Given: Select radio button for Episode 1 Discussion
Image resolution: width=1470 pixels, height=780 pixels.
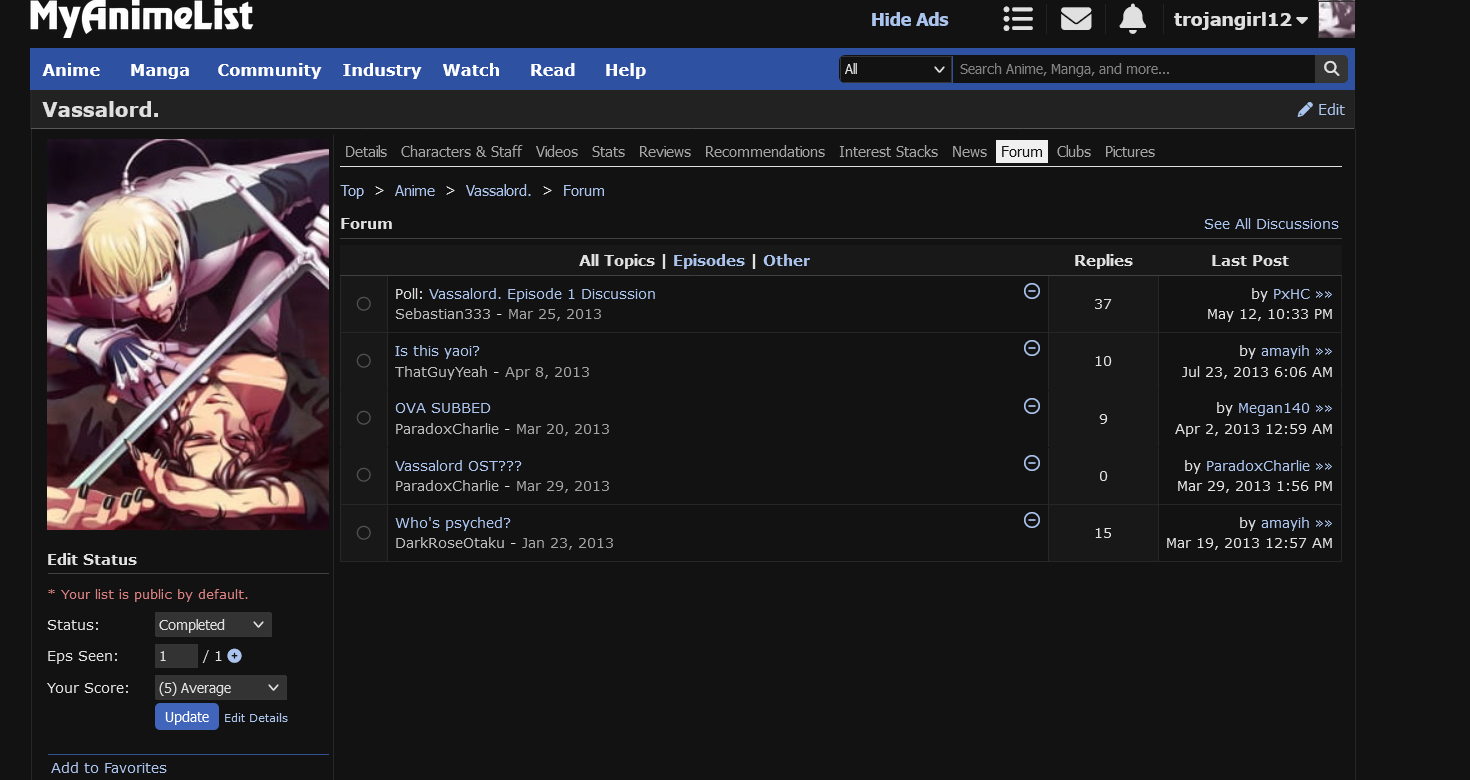Looking at the screenshot, I should (364, 304).
